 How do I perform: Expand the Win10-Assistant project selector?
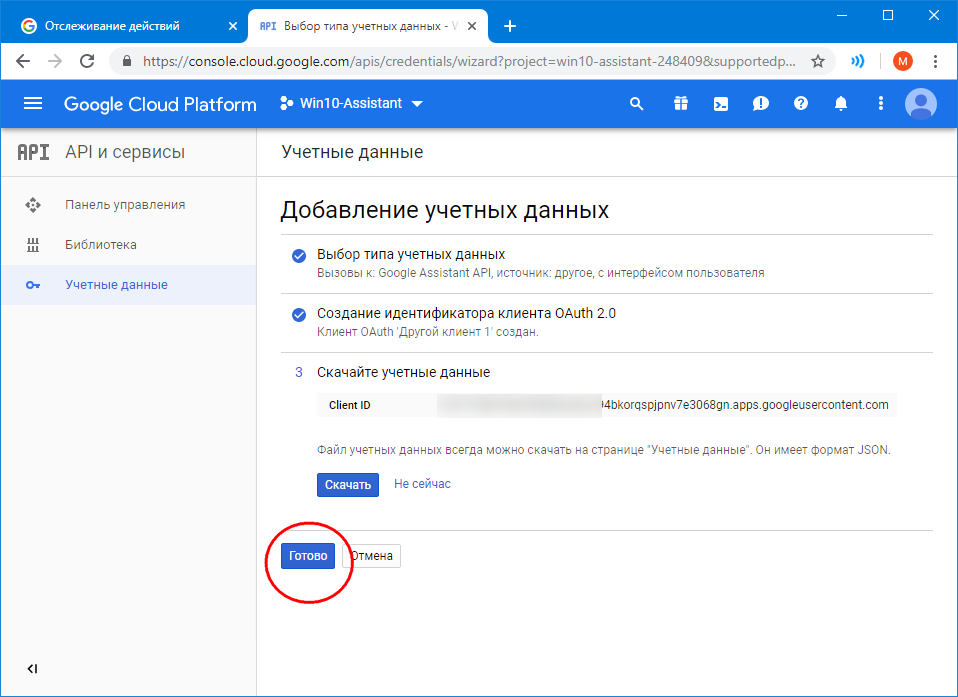click(x=351, y=104)
